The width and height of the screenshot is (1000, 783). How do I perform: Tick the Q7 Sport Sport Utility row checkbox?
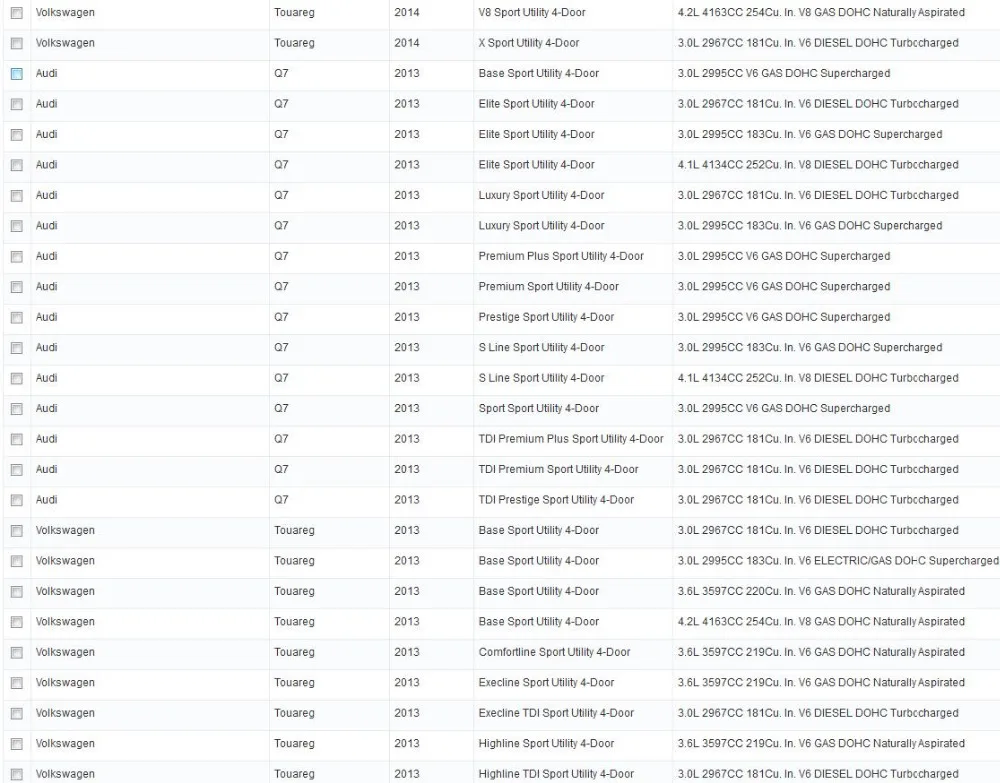pos(17,409)
